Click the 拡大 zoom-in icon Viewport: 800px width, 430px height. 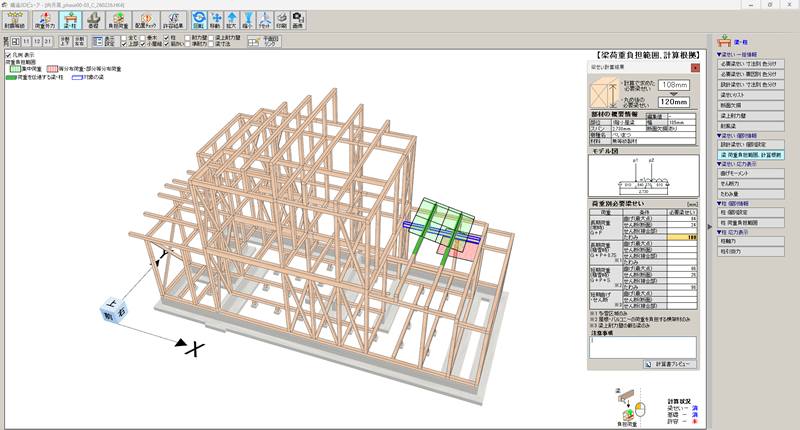232,19
